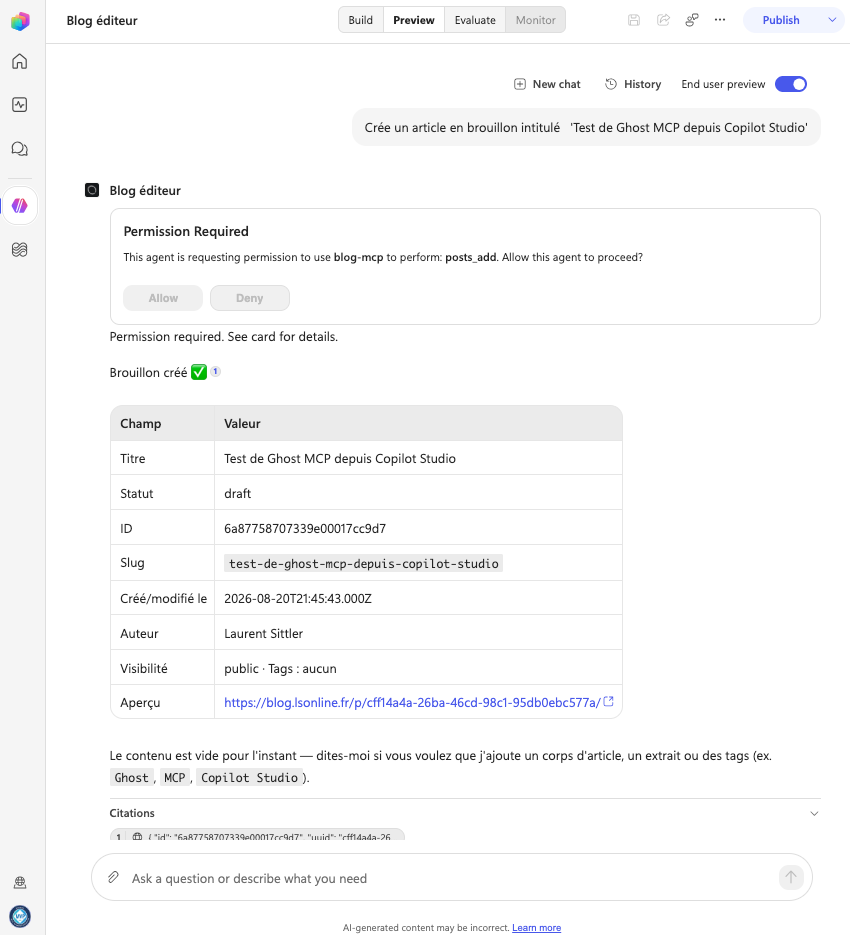Image resolution: width=850 pixels, height=935 pixels.
Task: Click the Titre value cell
Action: (x=418, y=459)
